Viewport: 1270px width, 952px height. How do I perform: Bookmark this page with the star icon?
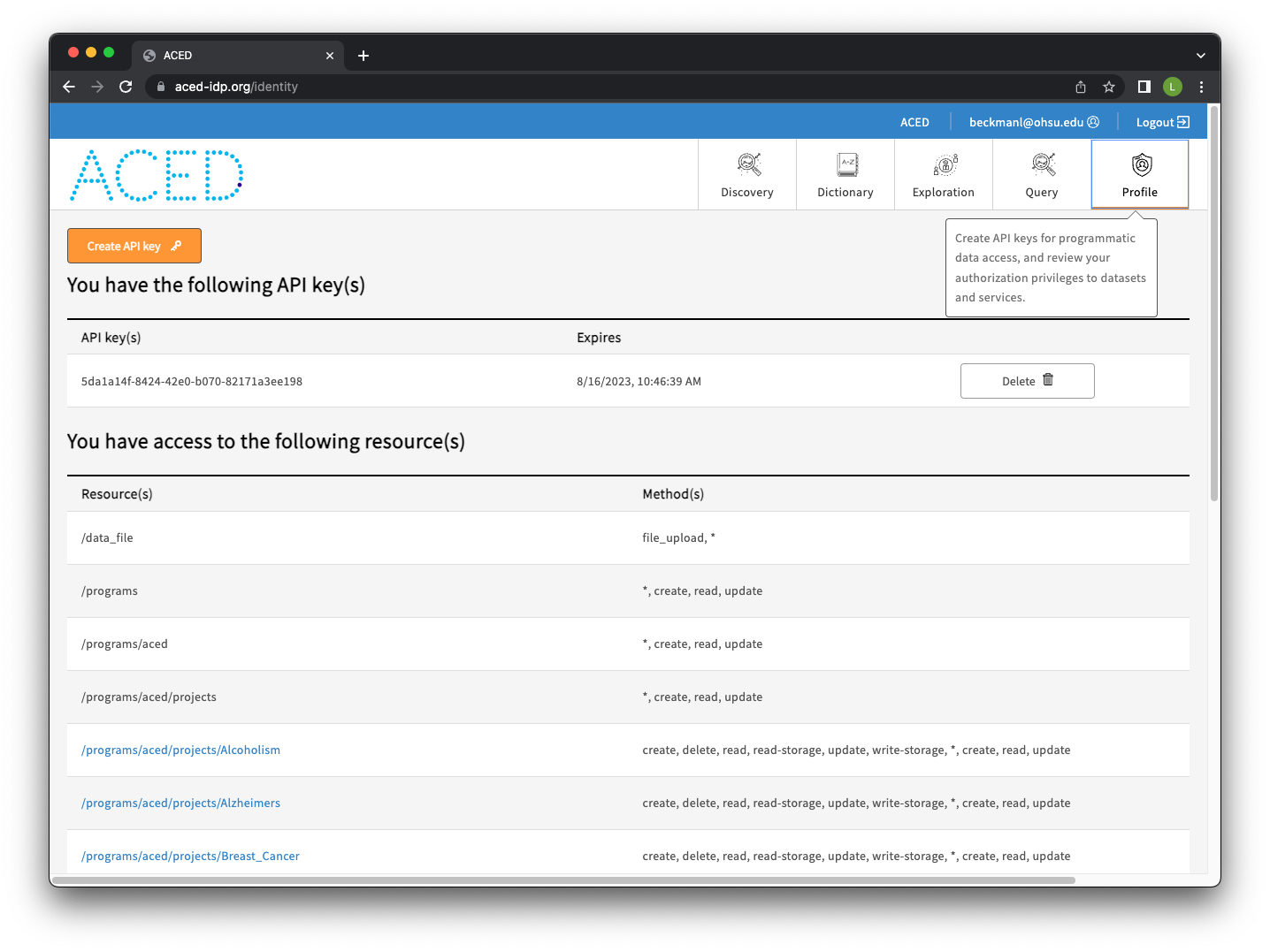[x=1108, y=87]
